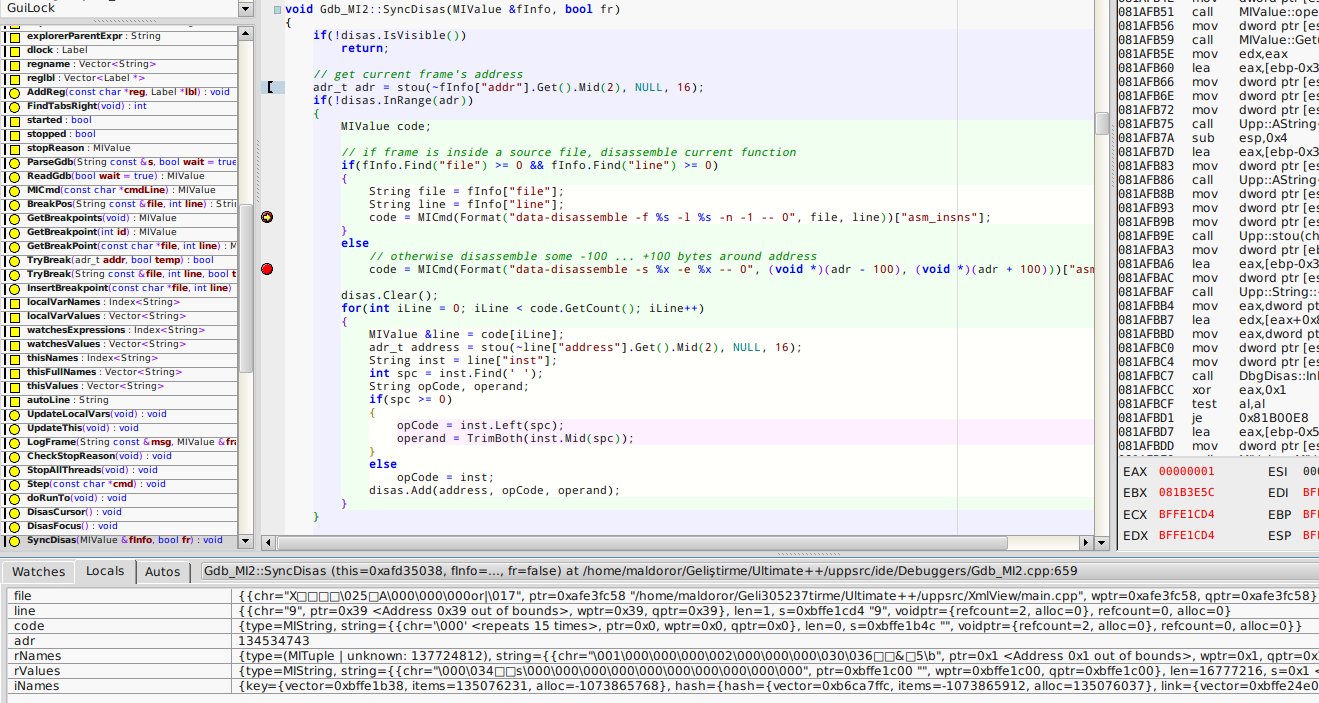This screenshot has height=703, width=1319.
Task: Click the circle icon beside GetBreakpoints
Action: coord(15,218)
